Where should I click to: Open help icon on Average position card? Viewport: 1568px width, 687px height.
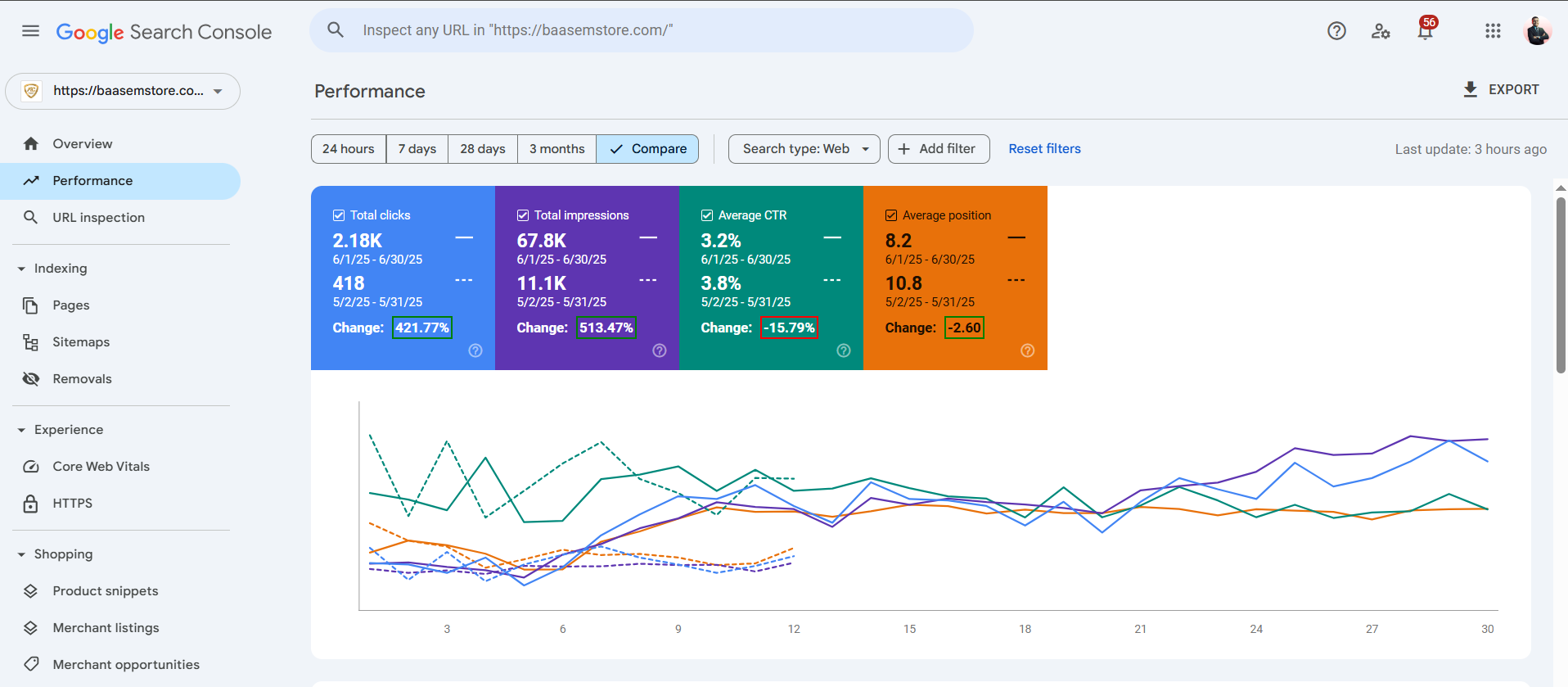tap(1028, 350)
